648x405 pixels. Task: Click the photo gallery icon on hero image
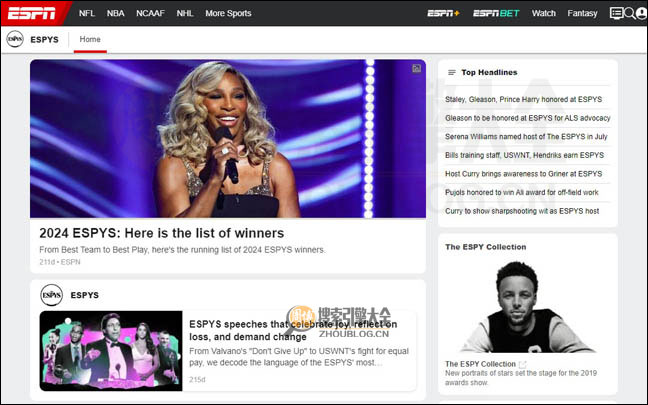pos(417,68)
